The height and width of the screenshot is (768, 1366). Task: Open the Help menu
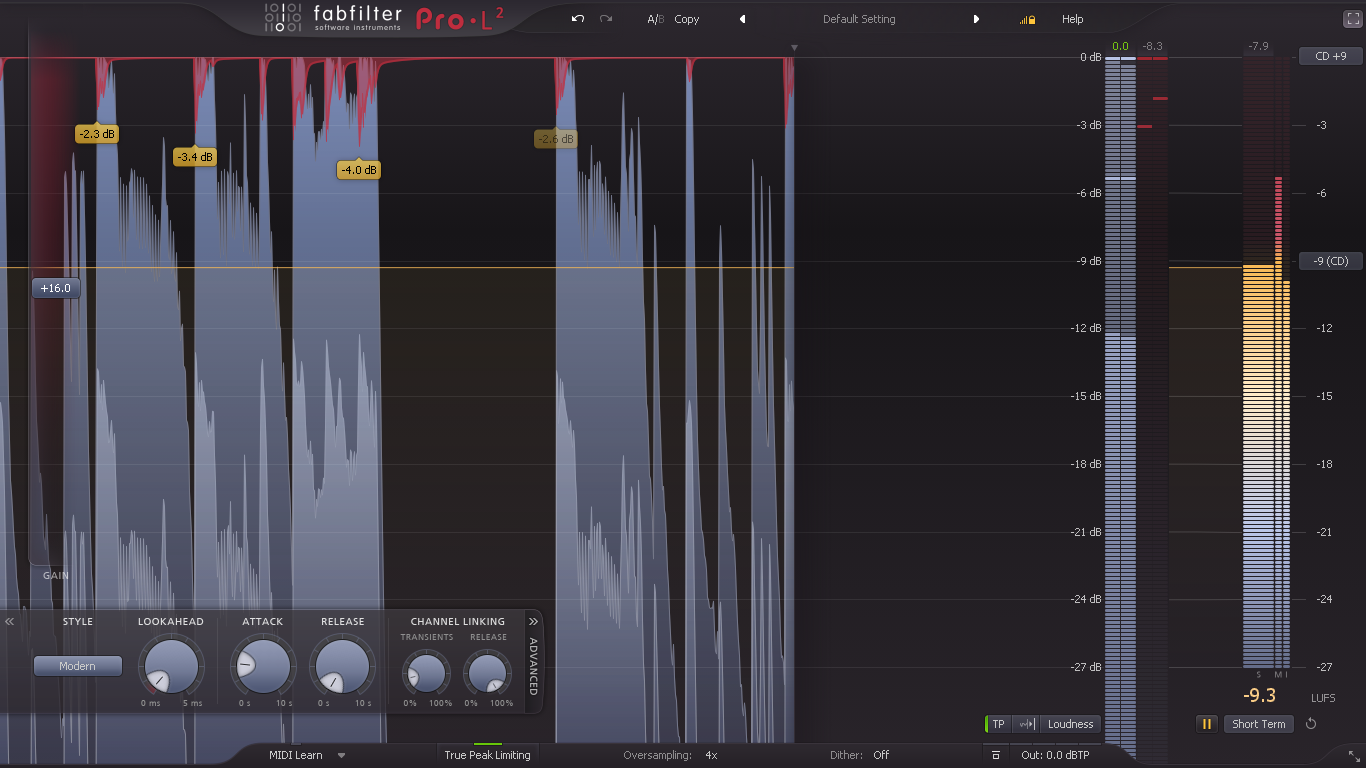(x=1072, y=19)
